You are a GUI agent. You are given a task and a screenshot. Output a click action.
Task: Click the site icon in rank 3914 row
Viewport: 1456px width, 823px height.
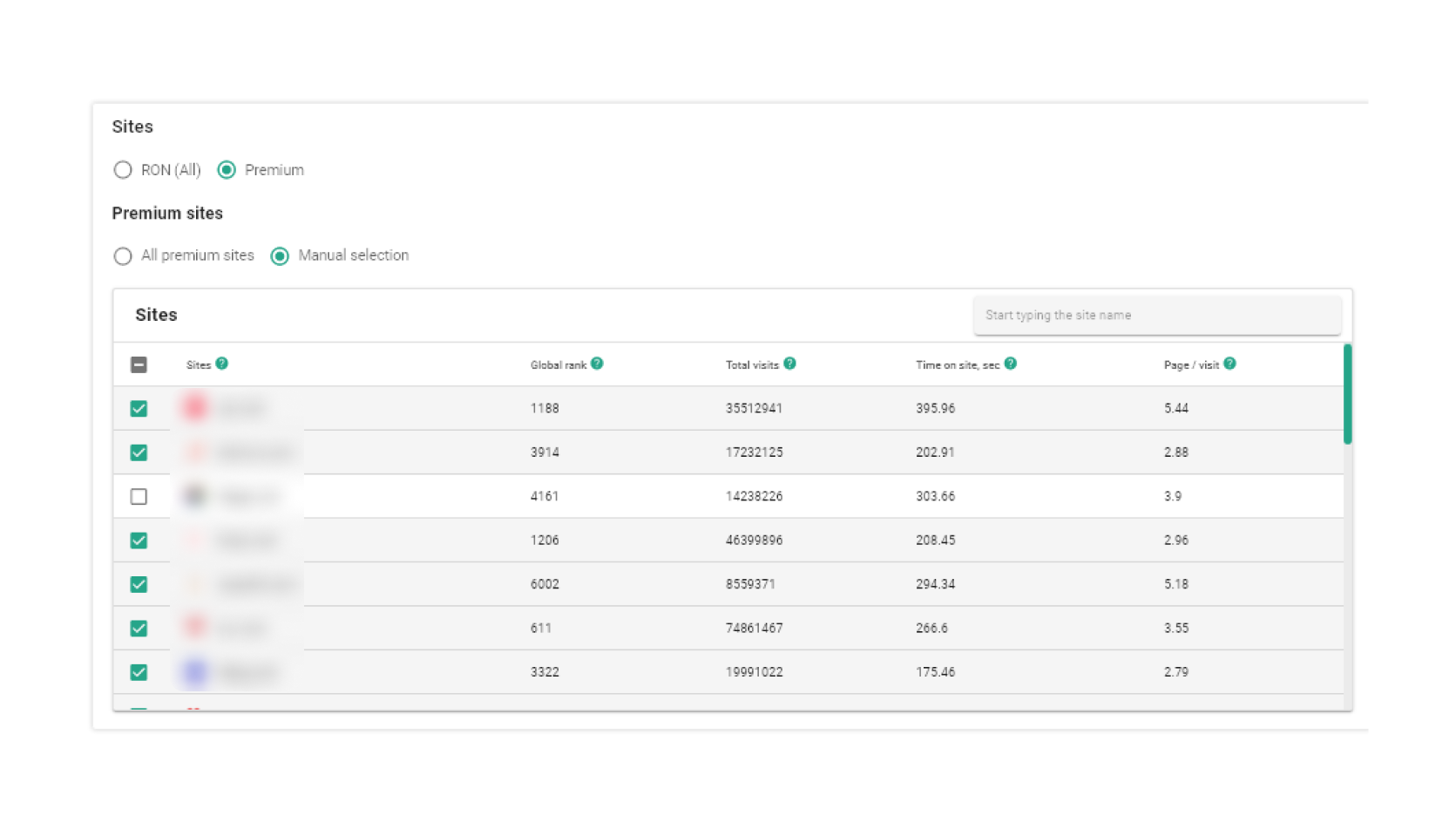[x=195, y=452]
